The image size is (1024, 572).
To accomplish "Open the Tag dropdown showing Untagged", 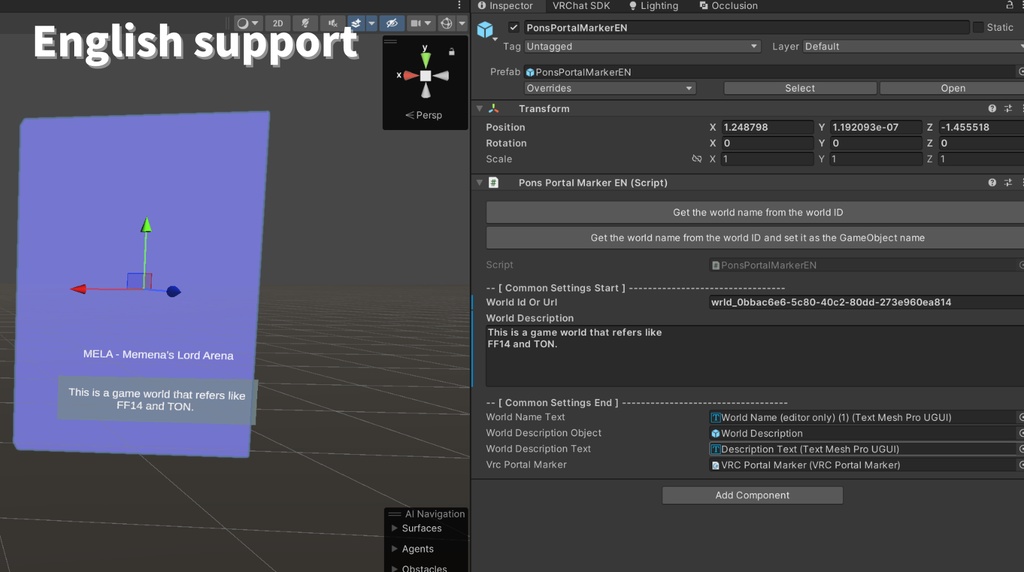I will coord(643,46).
